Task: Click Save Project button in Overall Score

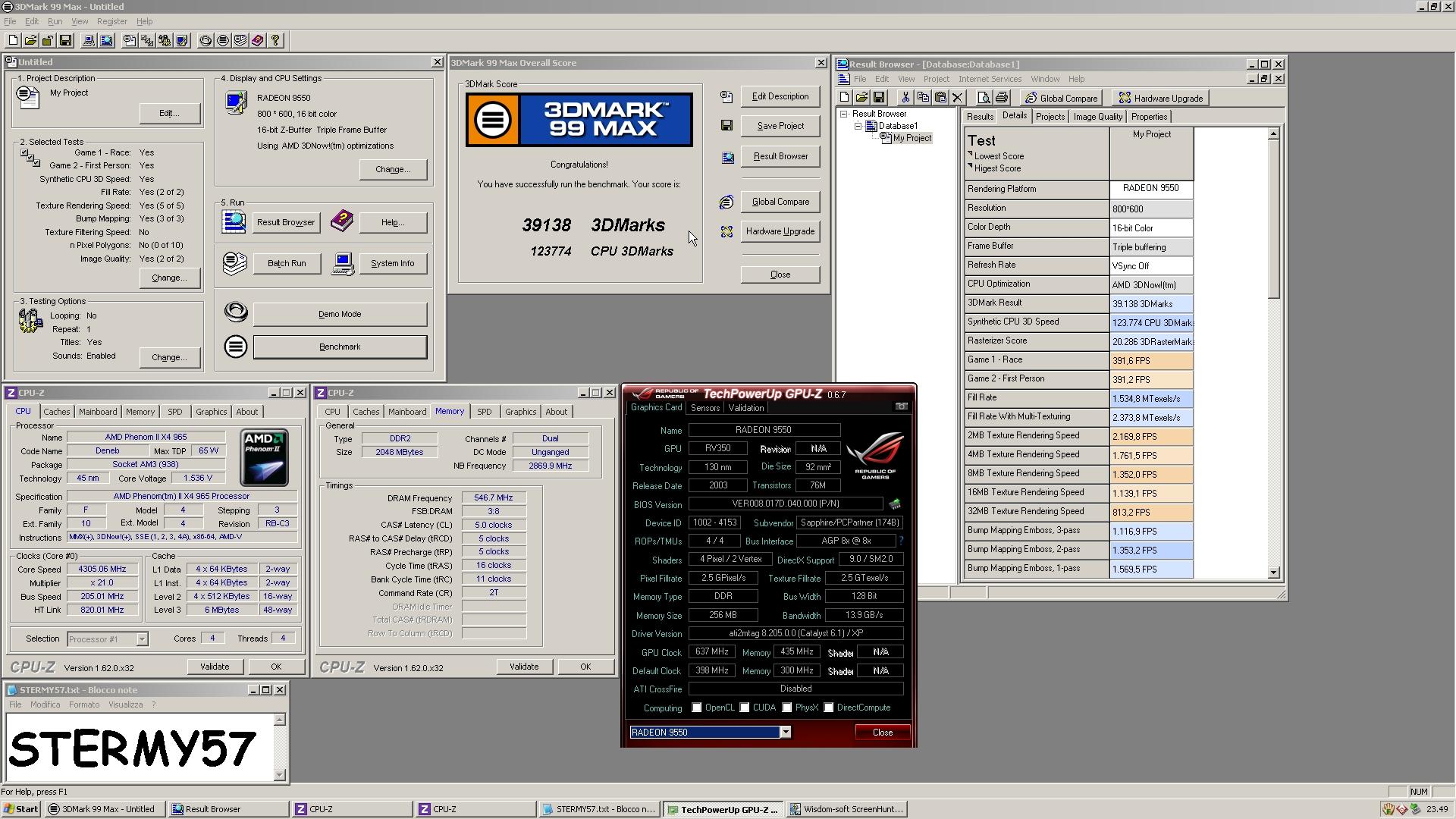Action: (x=780, y=126)
